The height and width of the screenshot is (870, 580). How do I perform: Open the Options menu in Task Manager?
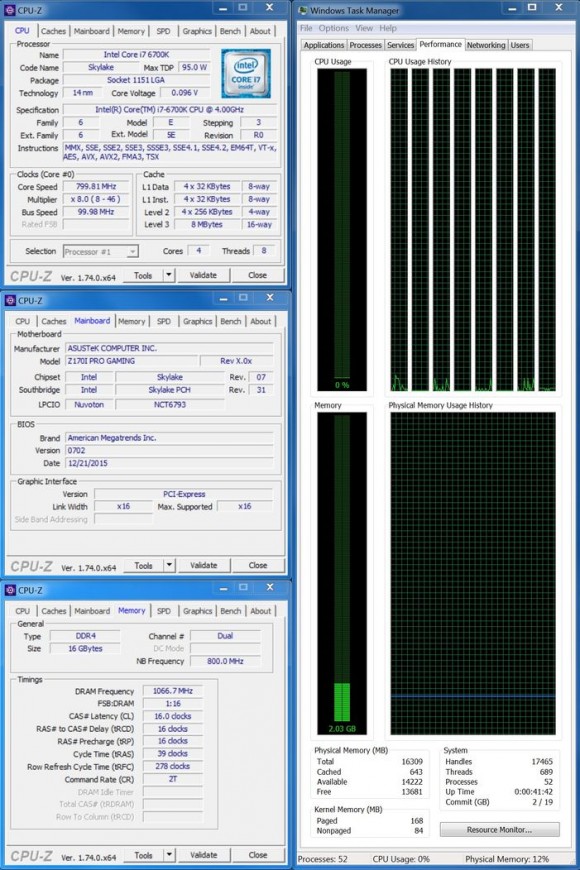(x=334, y=28)
